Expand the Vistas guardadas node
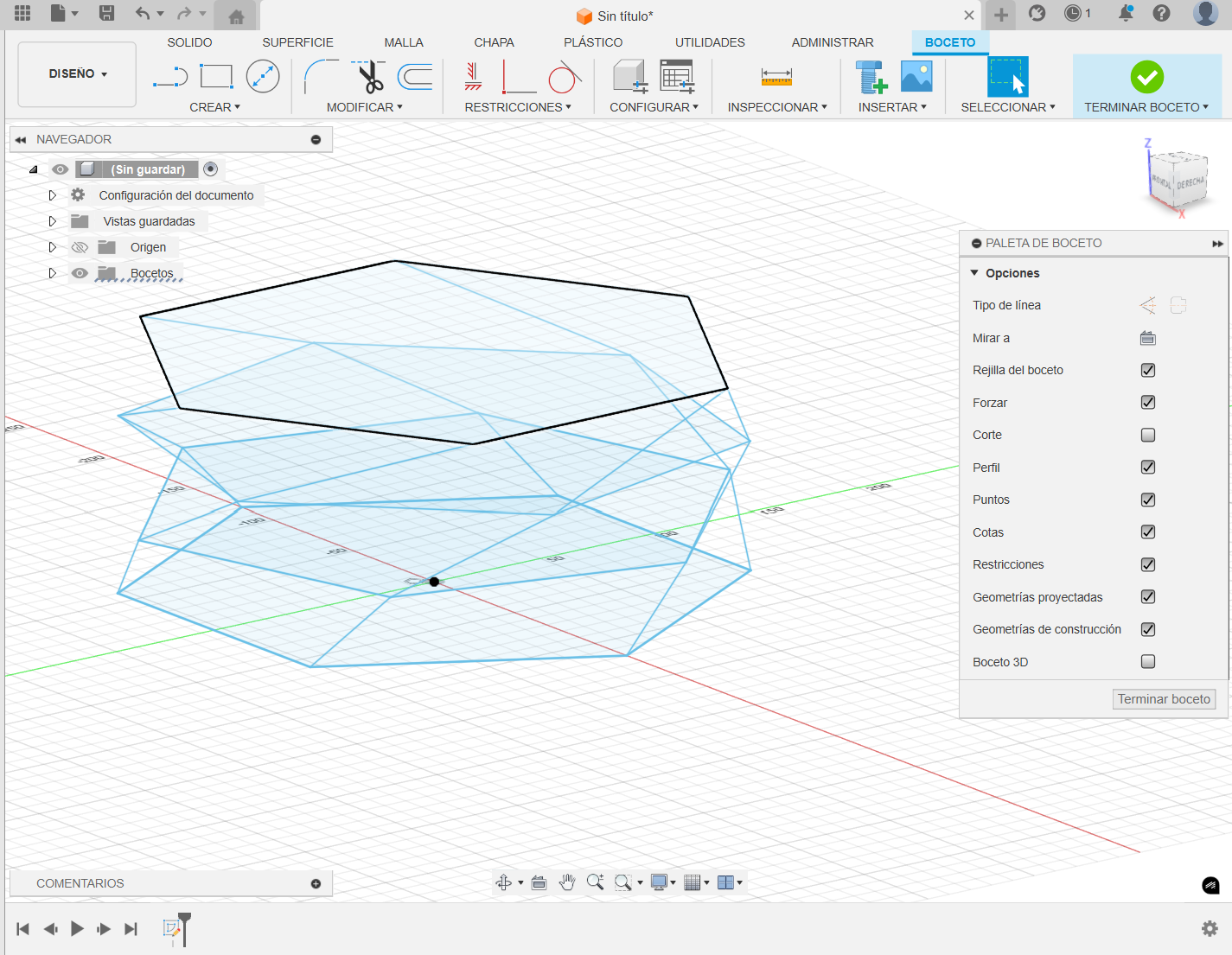Screen dimensions: 1232x955 [52, 221]
